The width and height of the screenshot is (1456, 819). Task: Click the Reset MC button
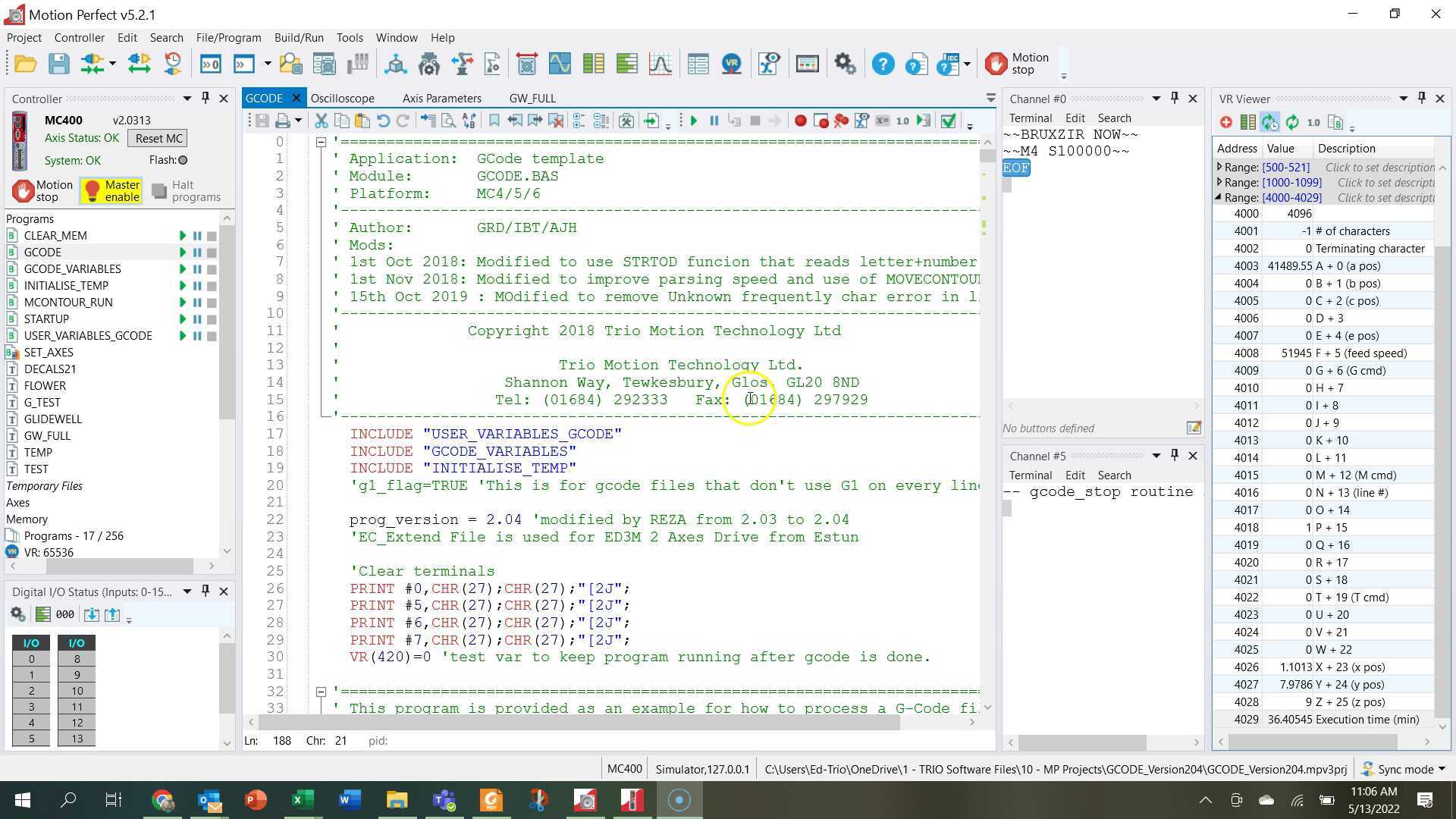pyautogui.click(x=158, y=138)
